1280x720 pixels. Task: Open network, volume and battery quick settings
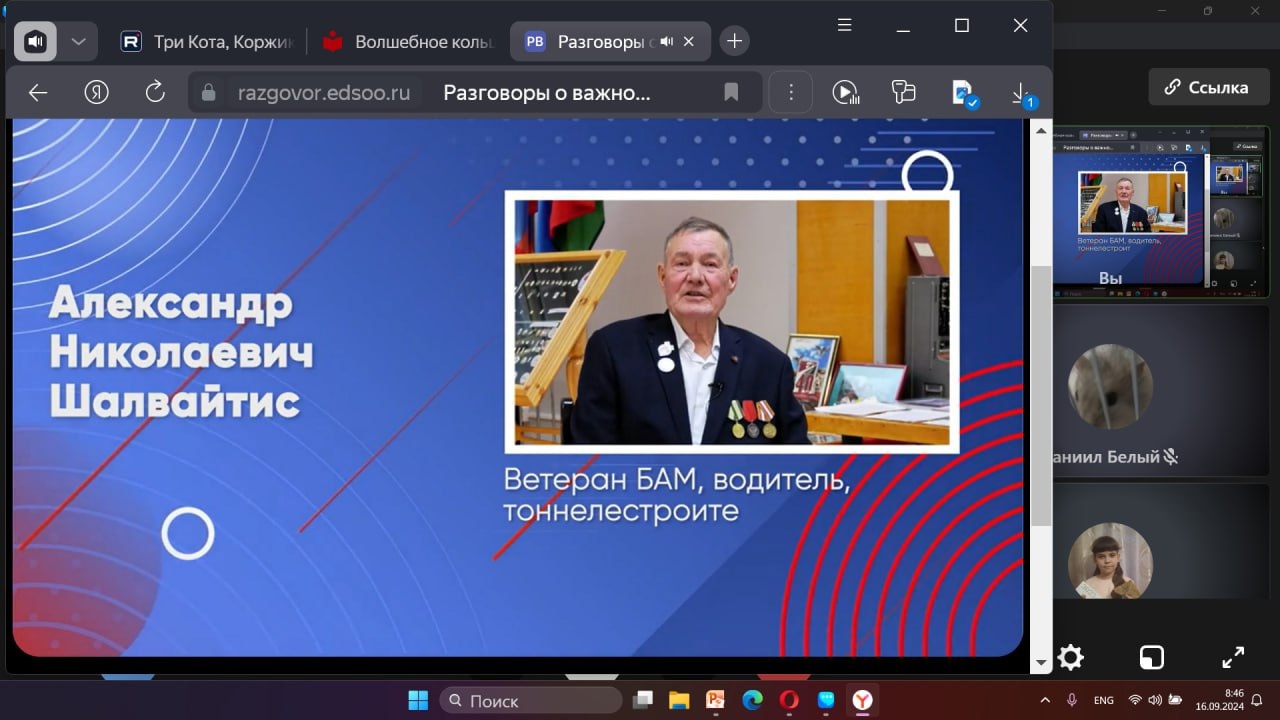click(1154, 700)
